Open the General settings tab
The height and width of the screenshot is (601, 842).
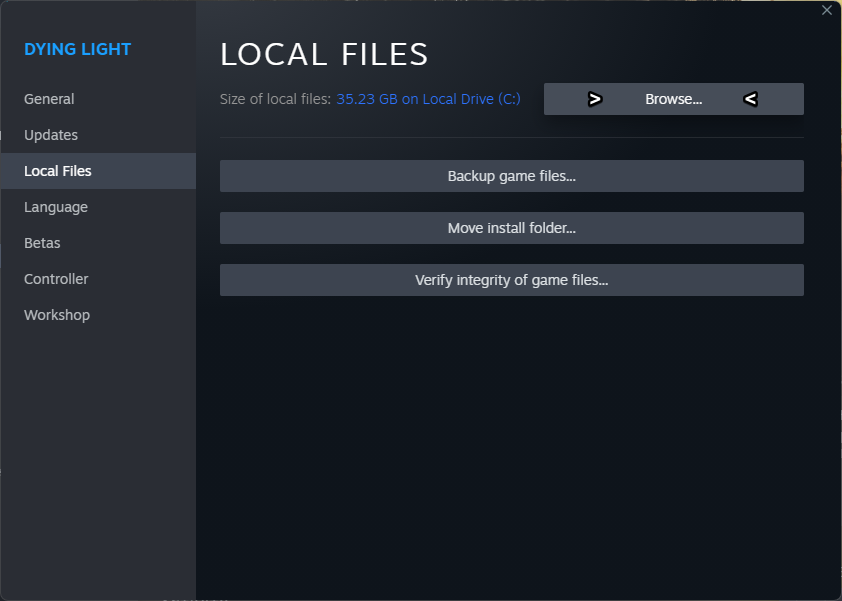[98, 99]
